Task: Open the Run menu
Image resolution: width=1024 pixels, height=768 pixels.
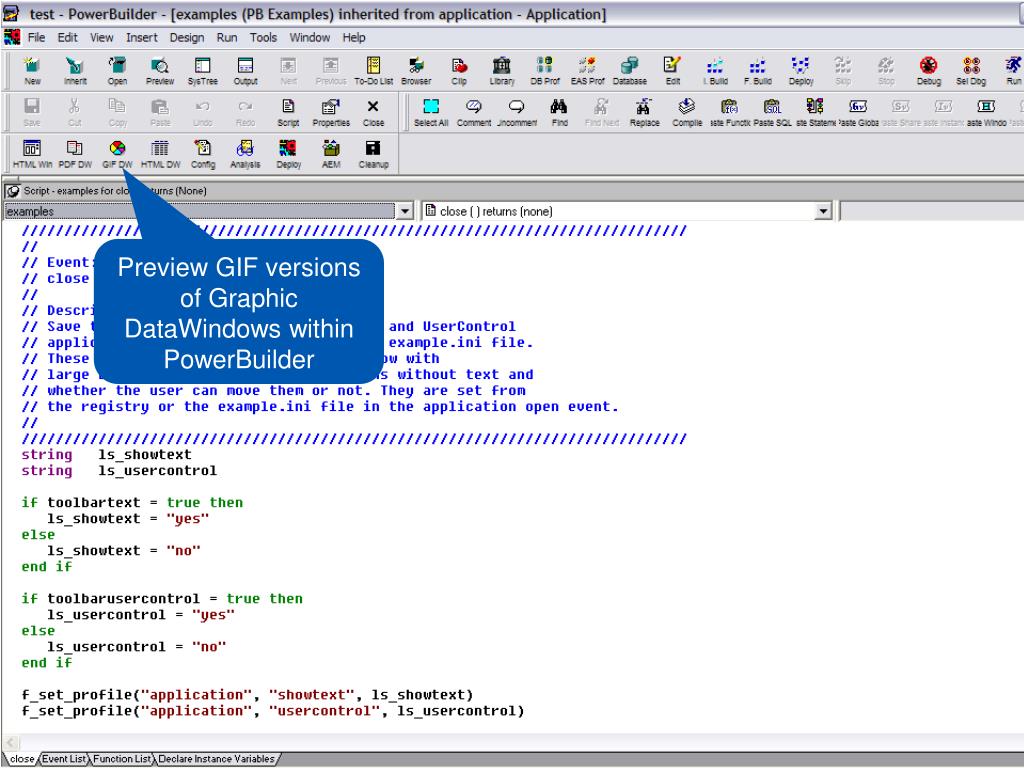Action: pyautogui.click(x=227, y=37)
